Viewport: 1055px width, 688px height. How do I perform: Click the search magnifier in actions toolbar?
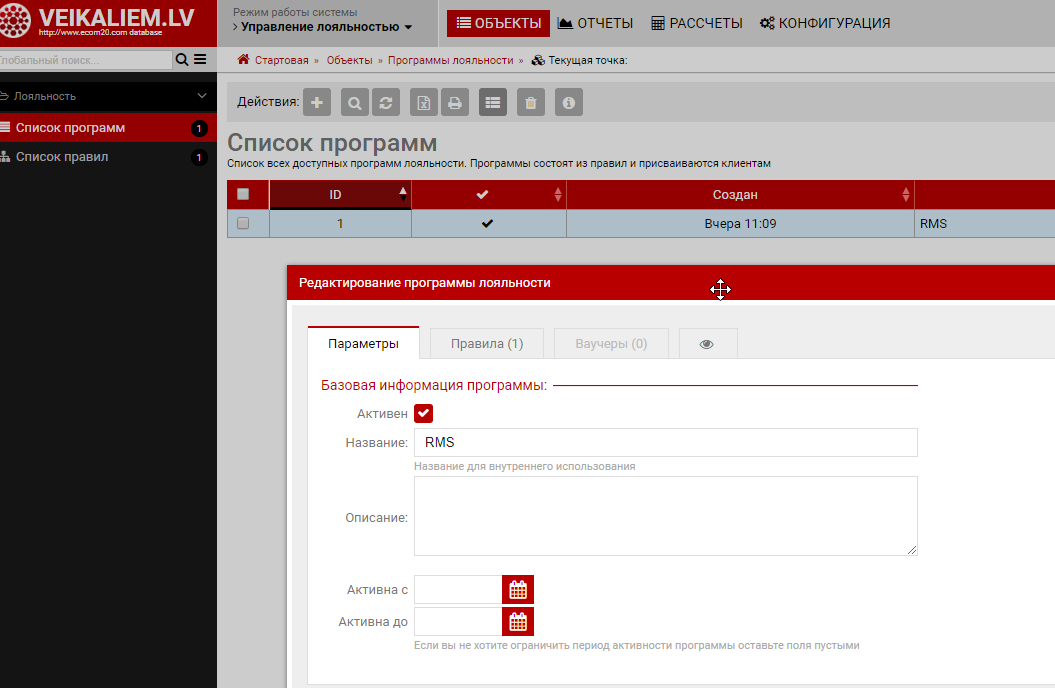pos(355,102)
